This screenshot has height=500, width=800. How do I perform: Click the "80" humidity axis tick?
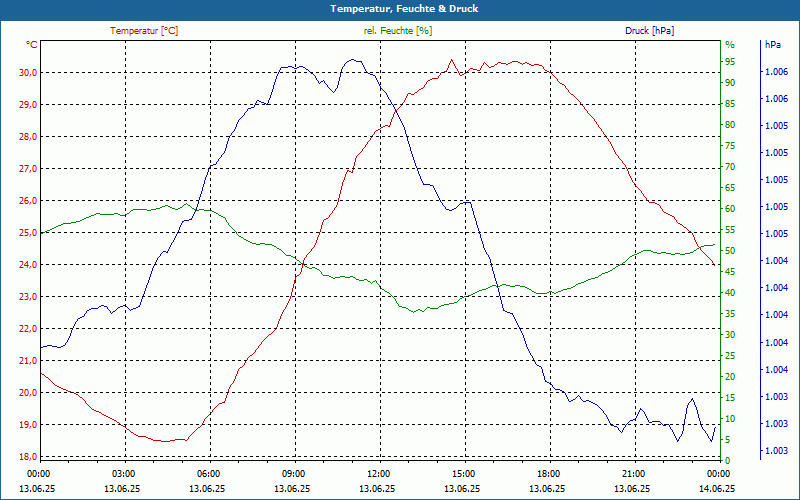tap(730, 124)
